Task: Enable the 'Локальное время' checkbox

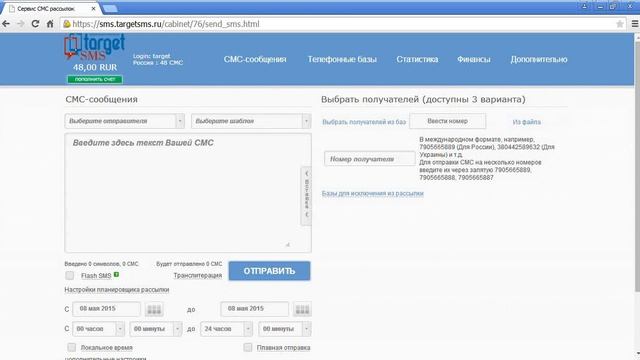Action: point(71,347)
